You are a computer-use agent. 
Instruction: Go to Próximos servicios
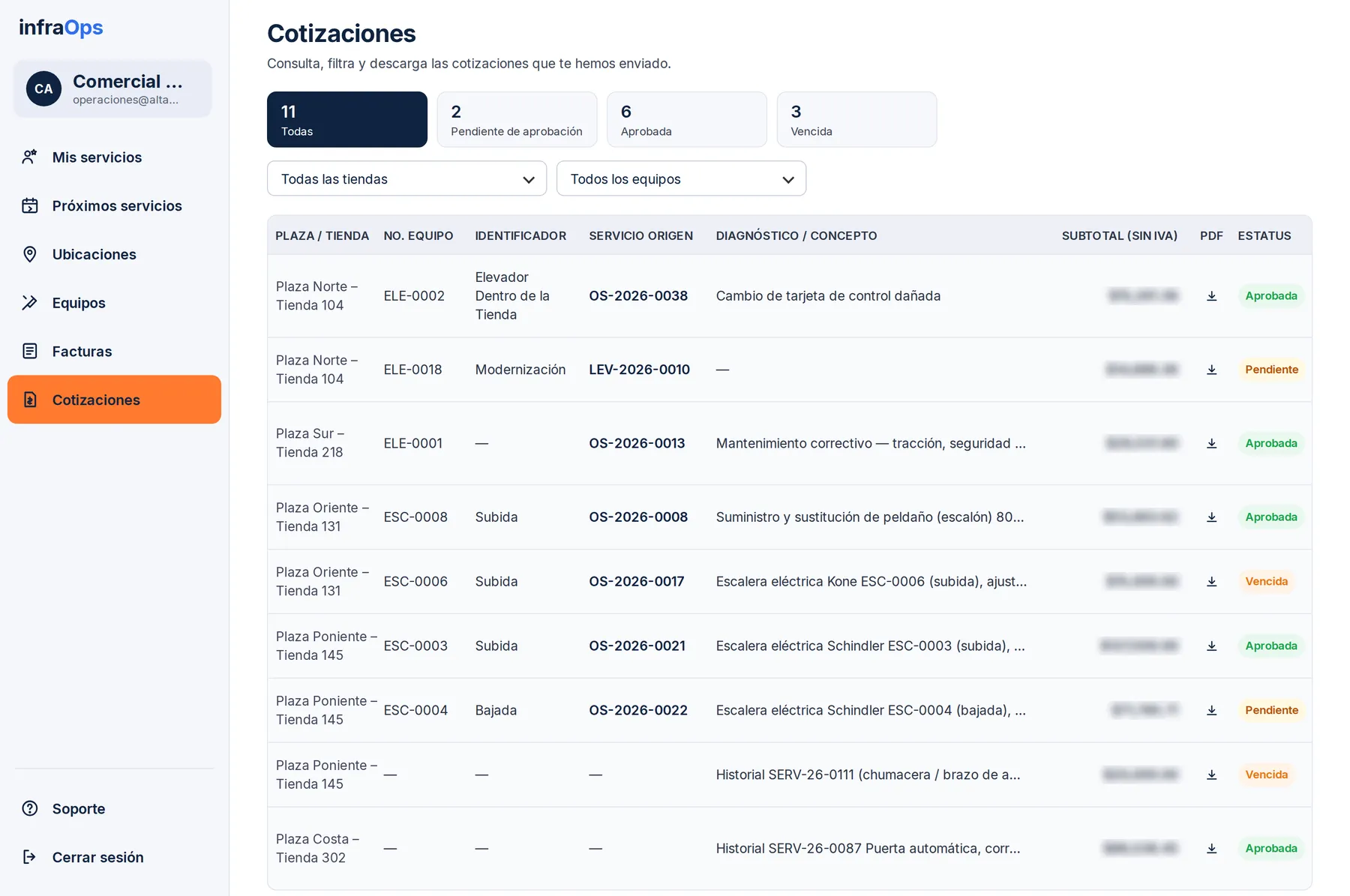click(x=114, y=205)
